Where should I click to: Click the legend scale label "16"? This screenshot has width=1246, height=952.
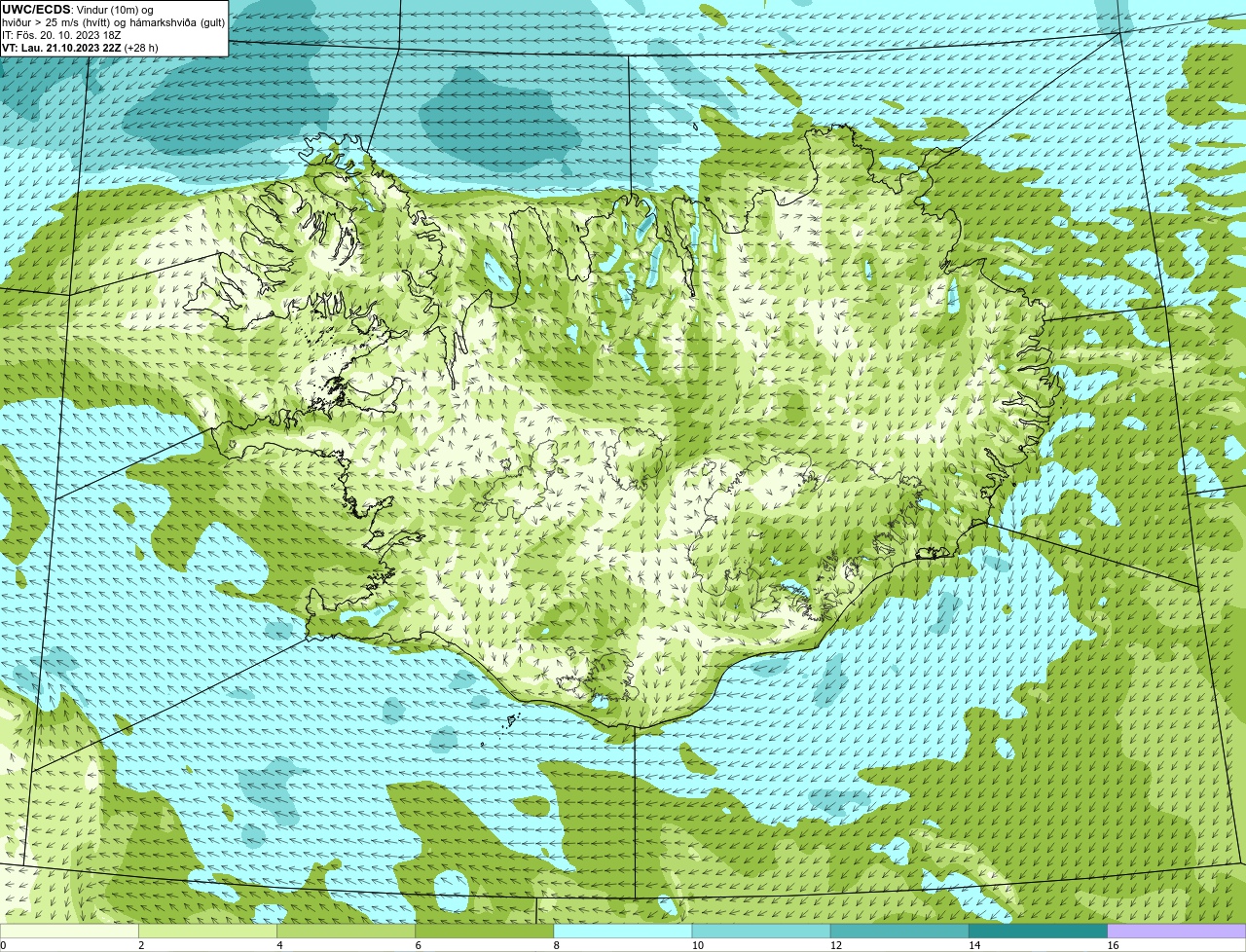tap(1113, 945)
